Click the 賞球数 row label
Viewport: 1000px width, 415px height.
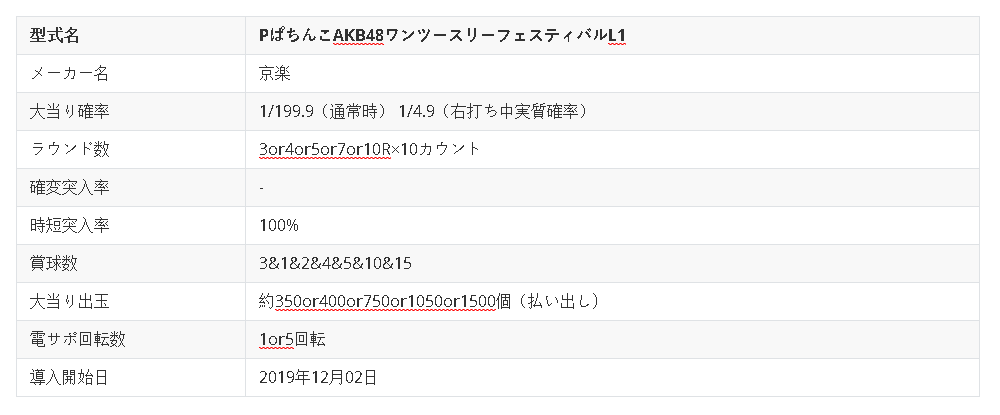click(55, 263)
